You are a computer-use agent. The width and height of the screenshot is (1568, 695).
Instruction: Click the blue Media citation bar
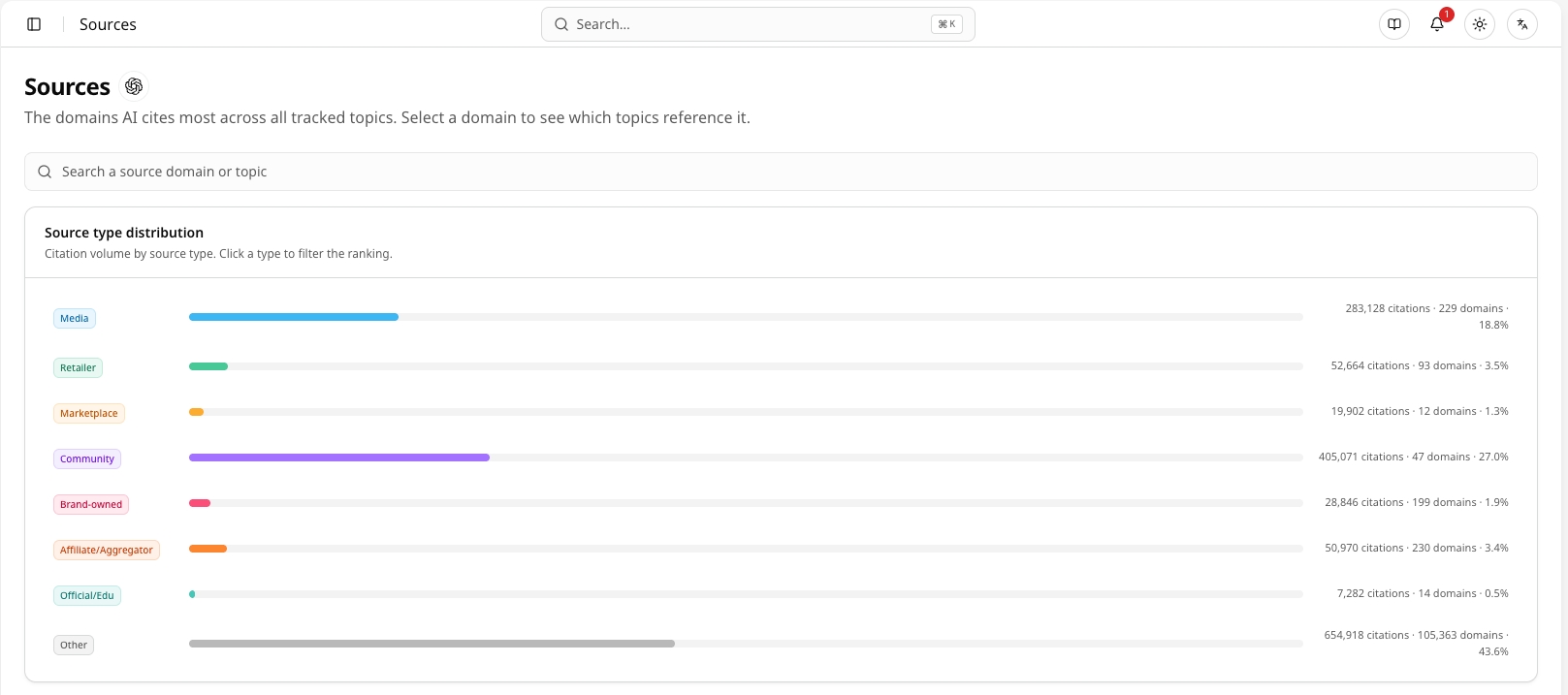[x=294, y=317]
